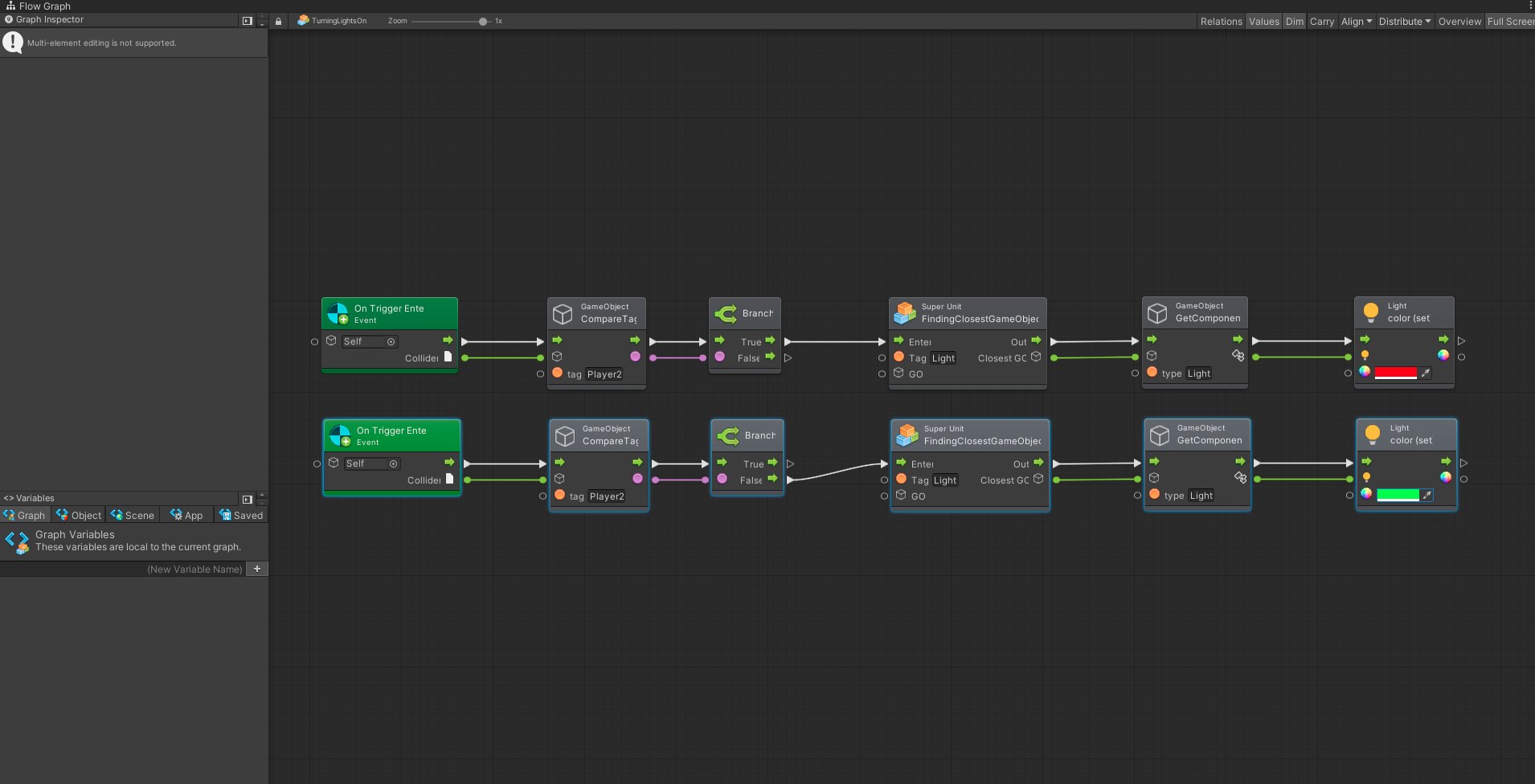The width and height of the screenshot is (1535, 784).
Task: Click bottom CompareTag GameObject cube icon
Action: click(565, 435)
